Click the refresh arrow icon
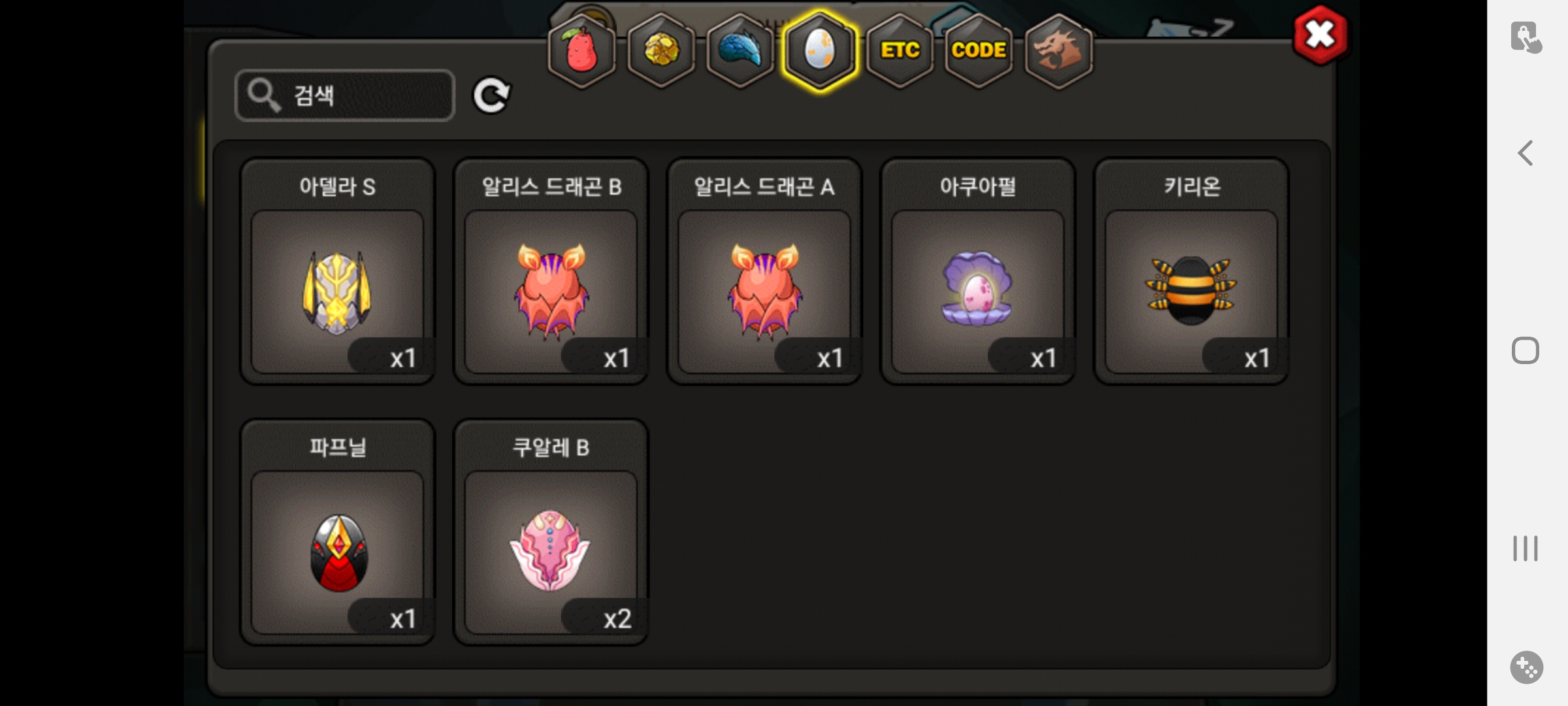Screen dimensions: 1568x706 tap(491, 96)
